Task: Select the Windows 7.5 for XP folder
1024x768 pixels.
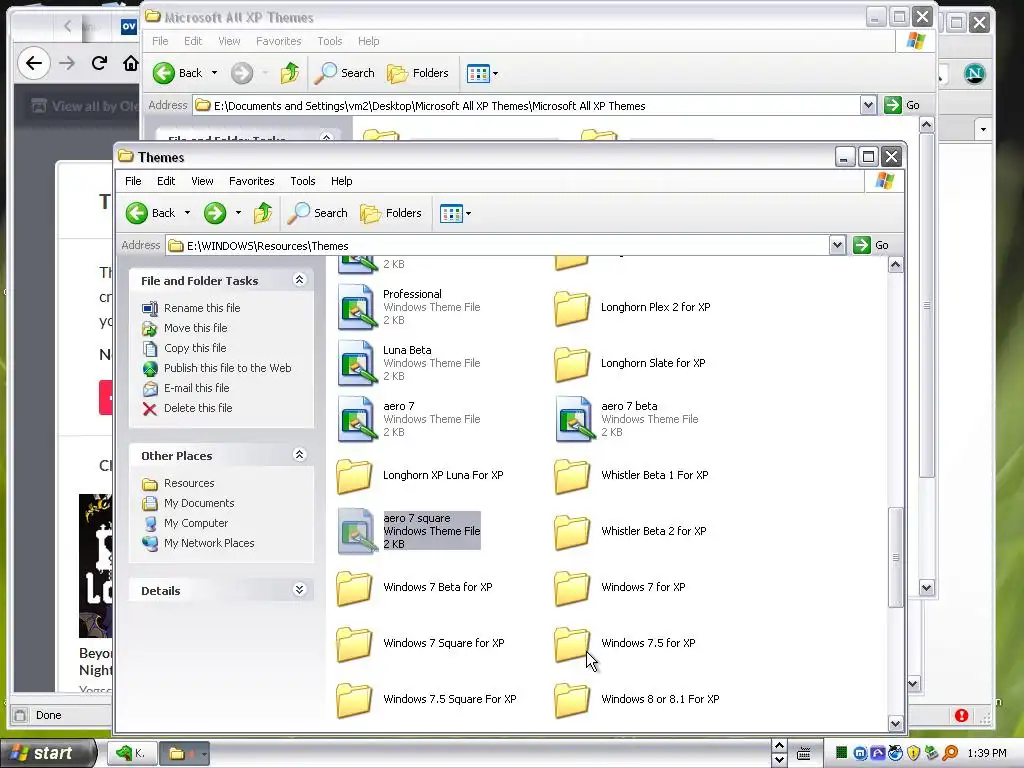Action: point(571,643)
